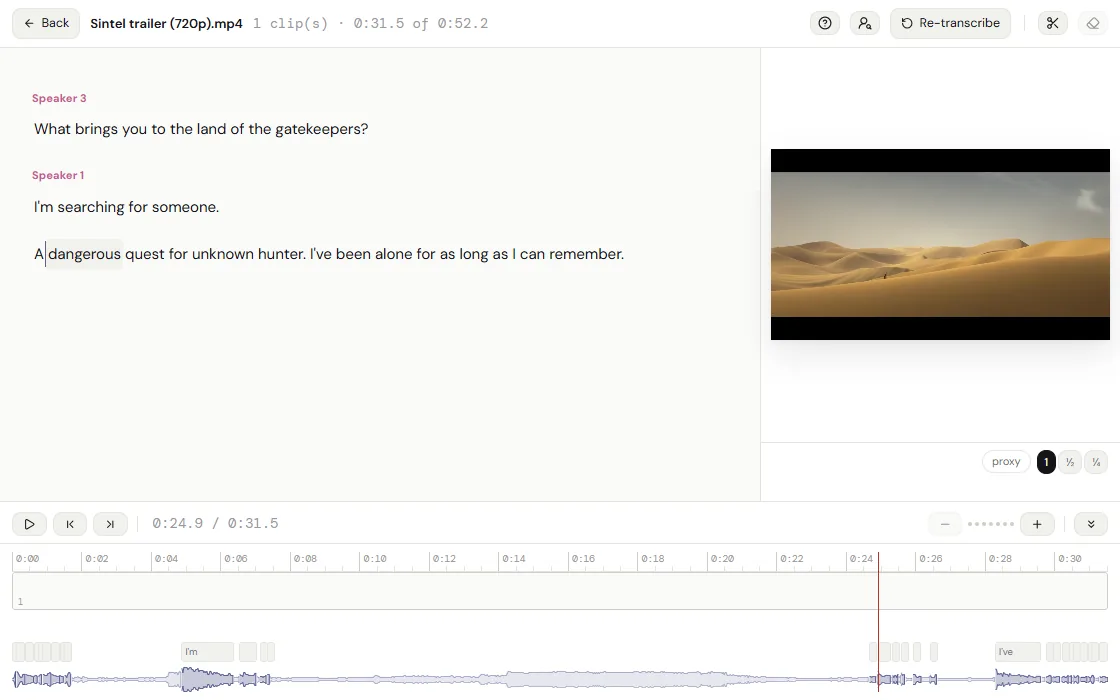This screenshot has width=1120, height=700.
Task: Zoom out the timeline with minus
Action: point(944,524)
